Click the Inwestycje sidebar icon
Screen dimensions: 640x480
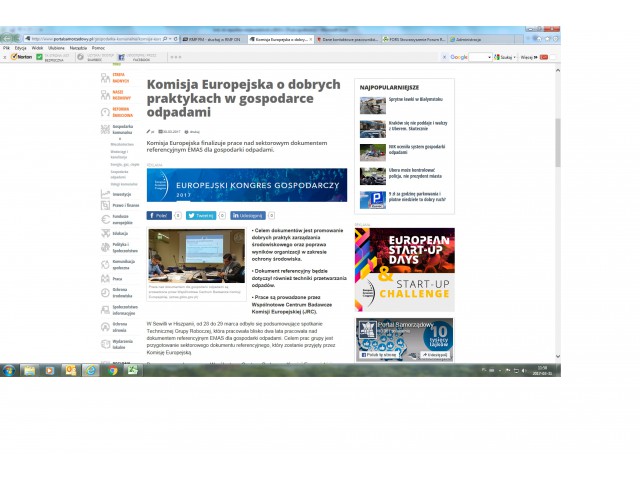pyautogui.click(x=105, y=194)
